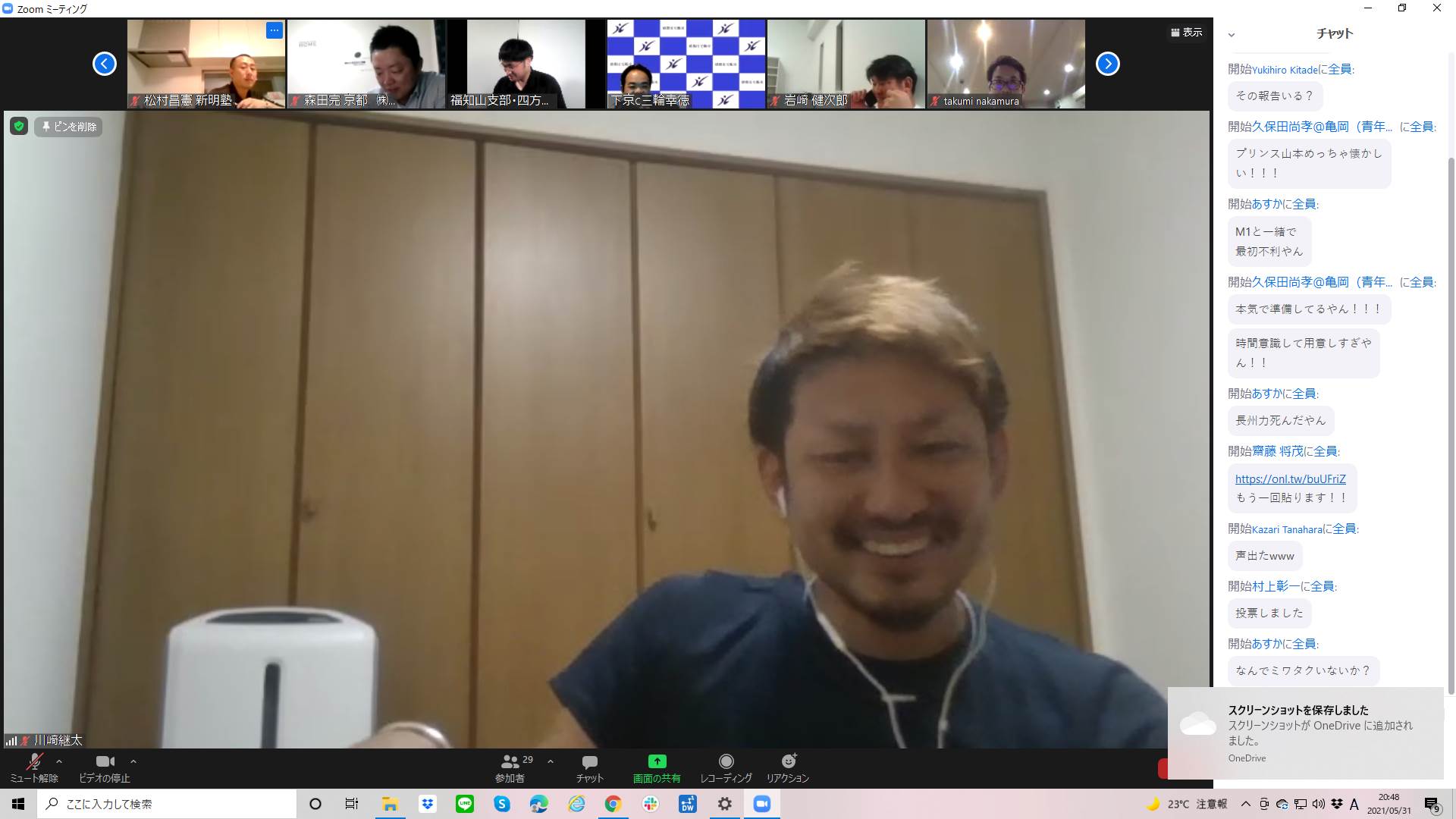The height and width of the screenshot is (819, 1456).
Task: Collapse chat panel with chevron dropdown
Action: [1232, 34]
